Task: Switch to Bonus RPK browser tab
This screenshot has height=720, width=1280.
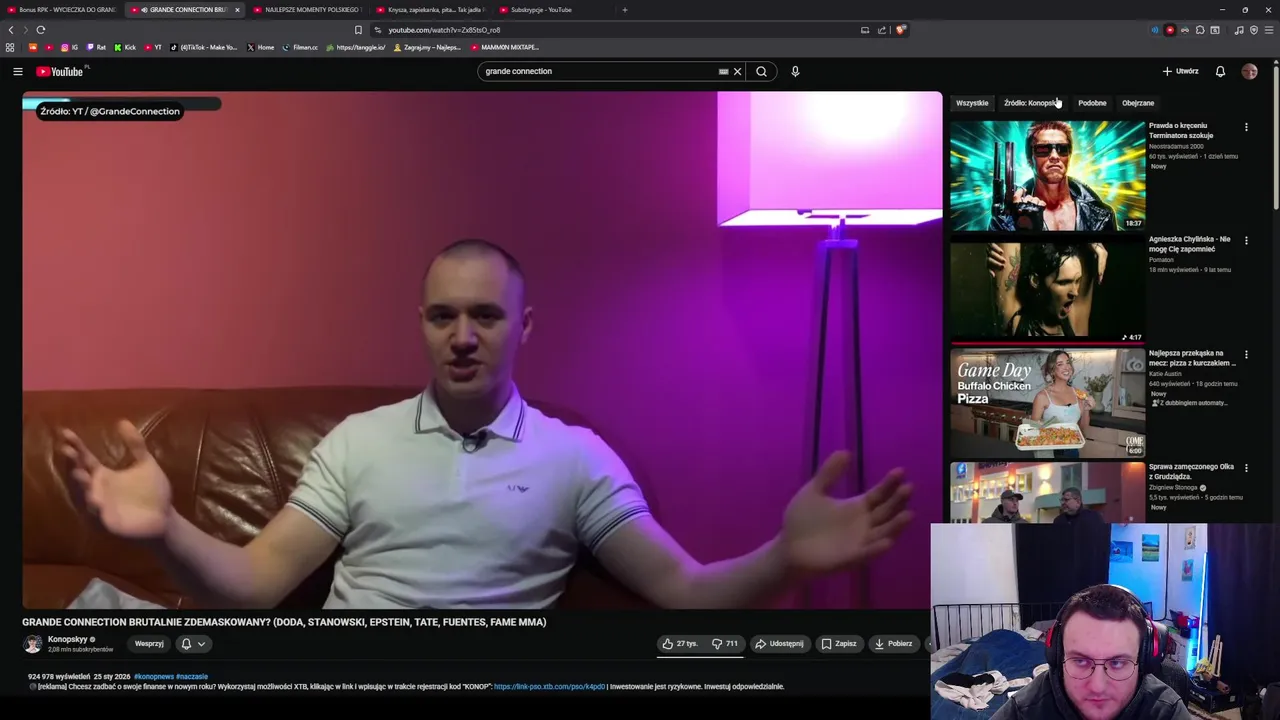Action: click(x=62, y=10)
